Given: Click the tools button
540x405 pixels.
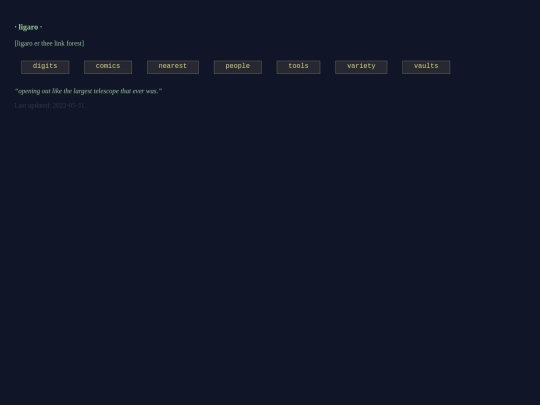Looking at the screenshot, I should pos(298,67).
